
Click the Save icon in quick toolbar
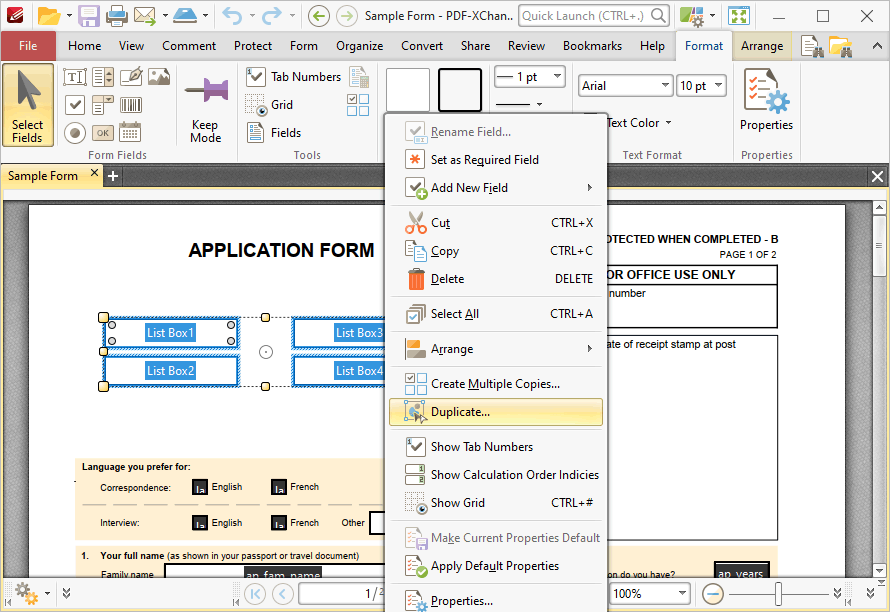click(89, 16)
